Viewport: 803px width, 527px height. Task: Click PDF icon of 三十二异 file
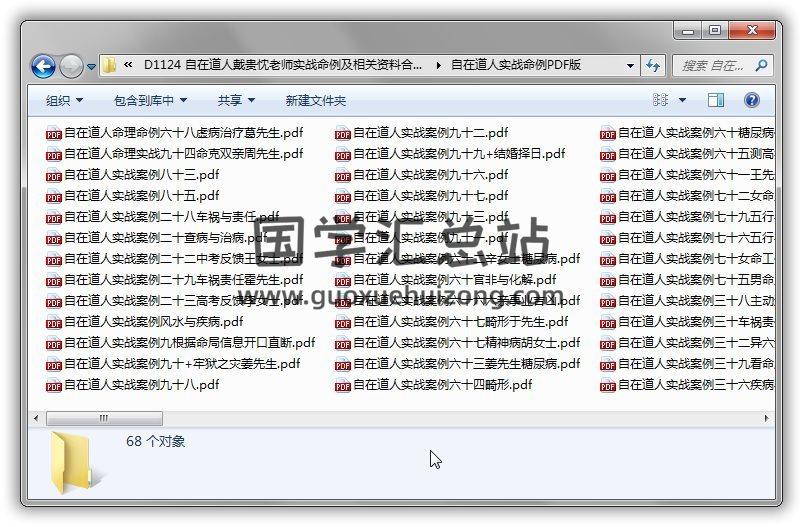607,344
